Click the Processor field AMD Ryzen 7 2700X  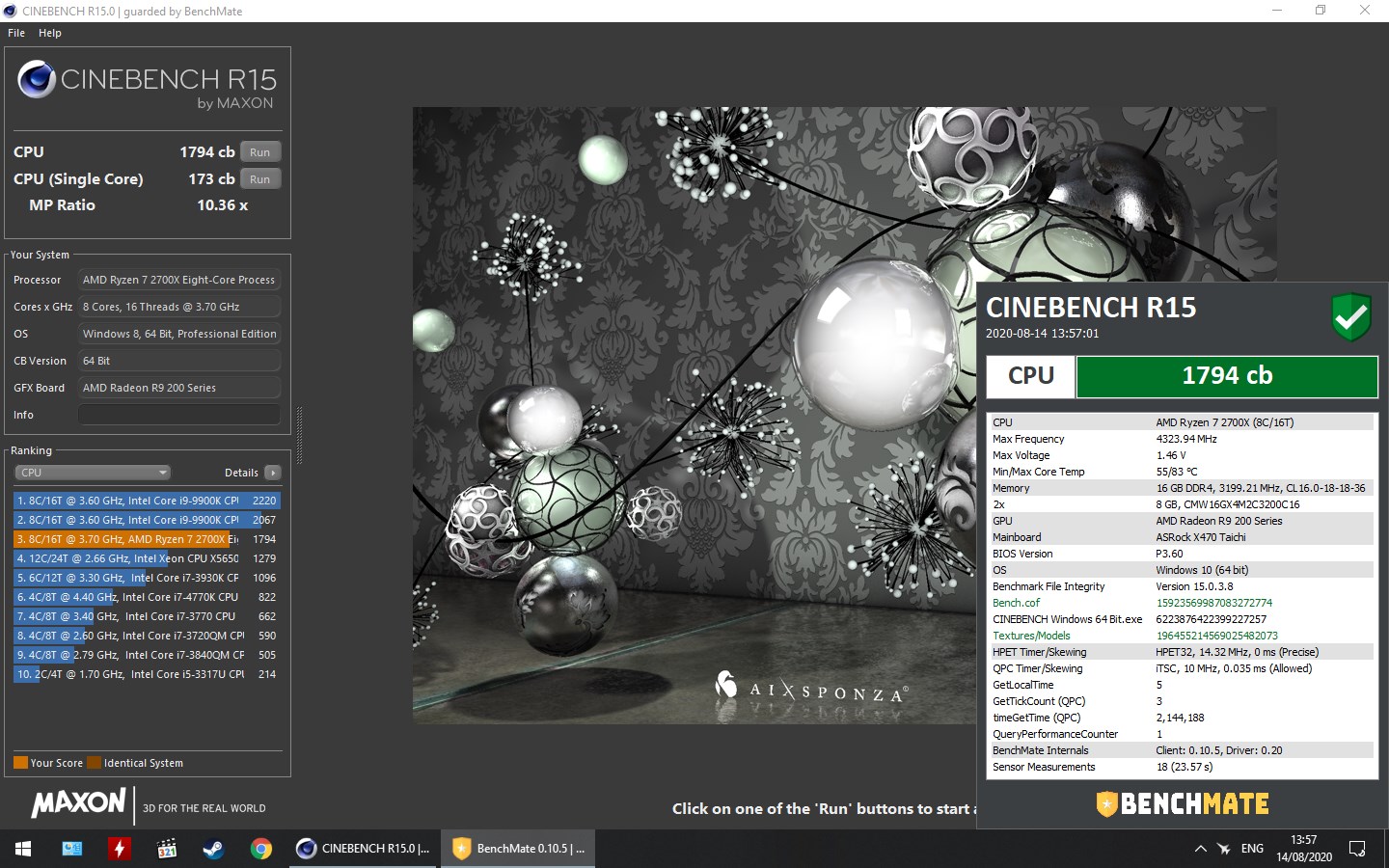[x=179, y=280]
